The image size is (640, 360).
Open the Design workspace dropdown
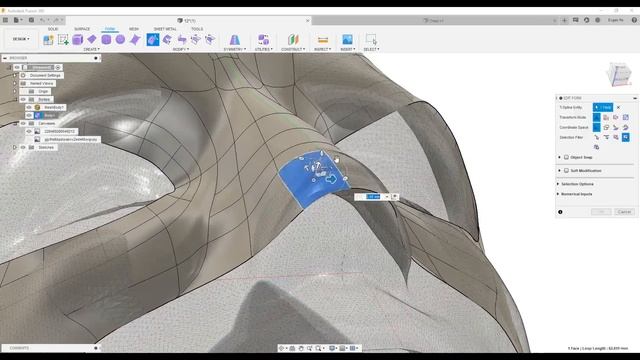21,39
